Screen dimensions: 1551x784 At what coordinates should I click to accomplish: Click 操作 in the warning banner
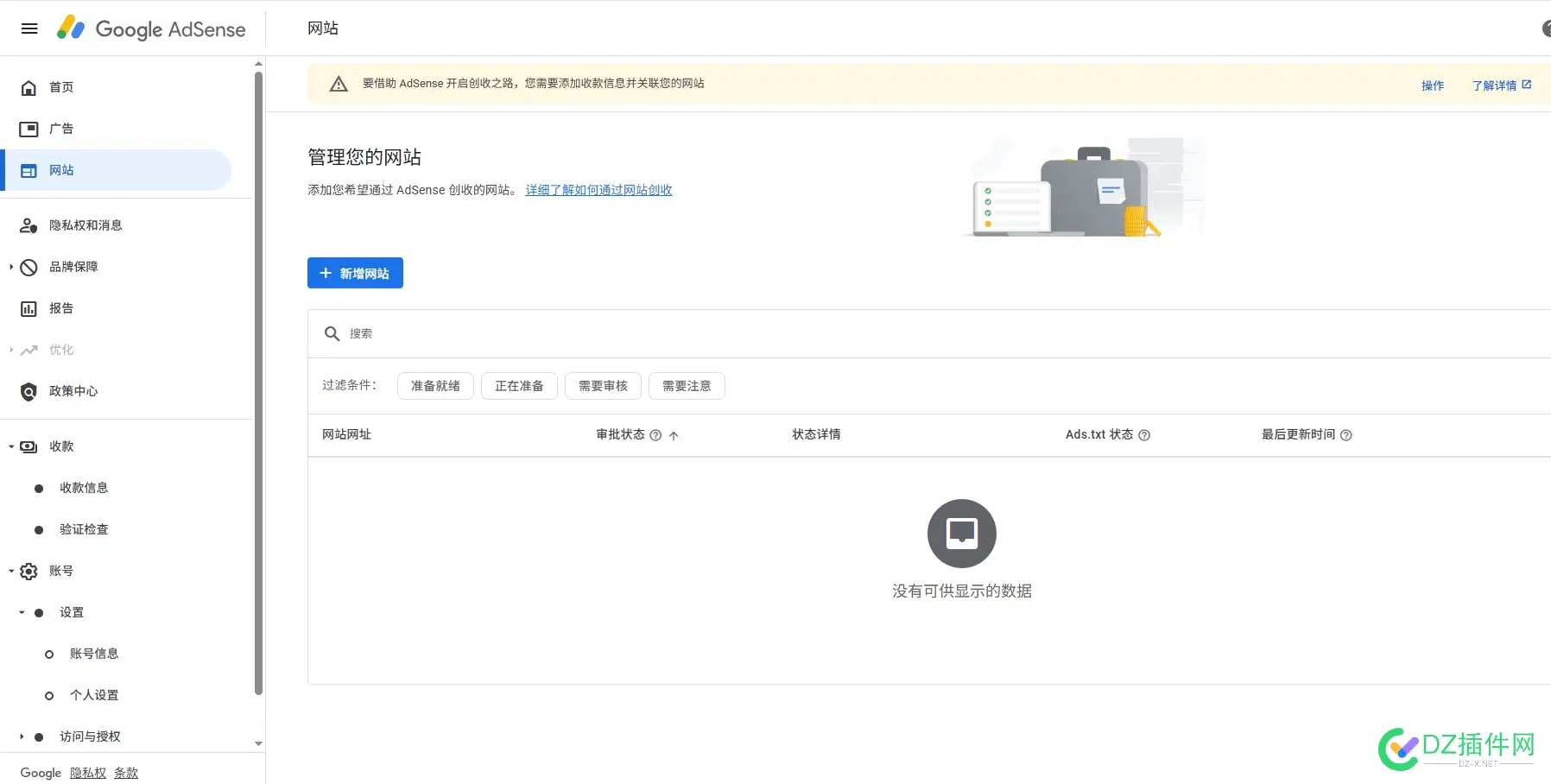pos(1433,85)
